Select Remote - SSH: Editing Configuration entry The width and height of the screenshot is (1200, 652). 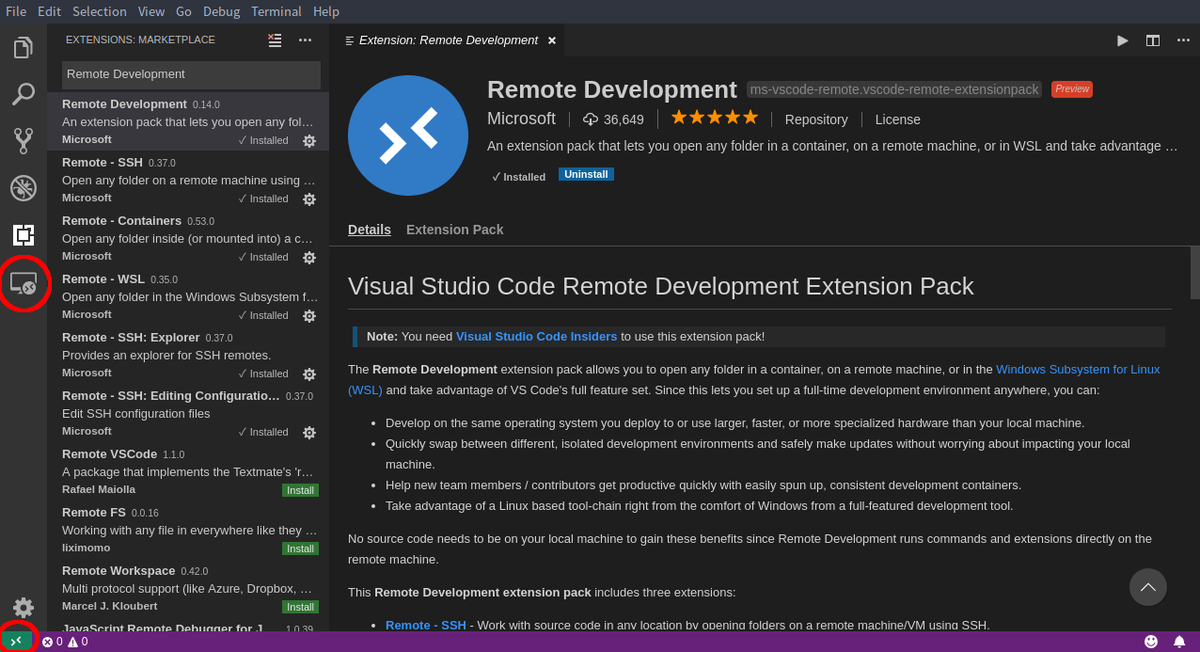pos(188,413)
